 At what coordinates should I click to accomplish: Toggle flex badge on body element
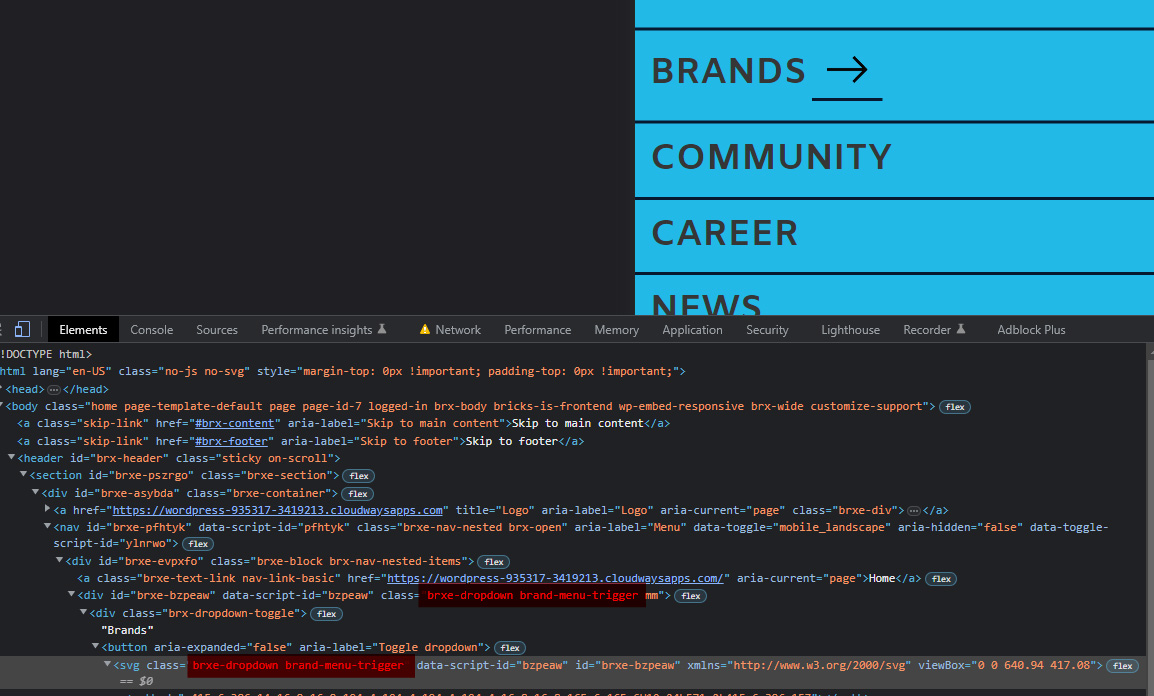pos(955,407)
